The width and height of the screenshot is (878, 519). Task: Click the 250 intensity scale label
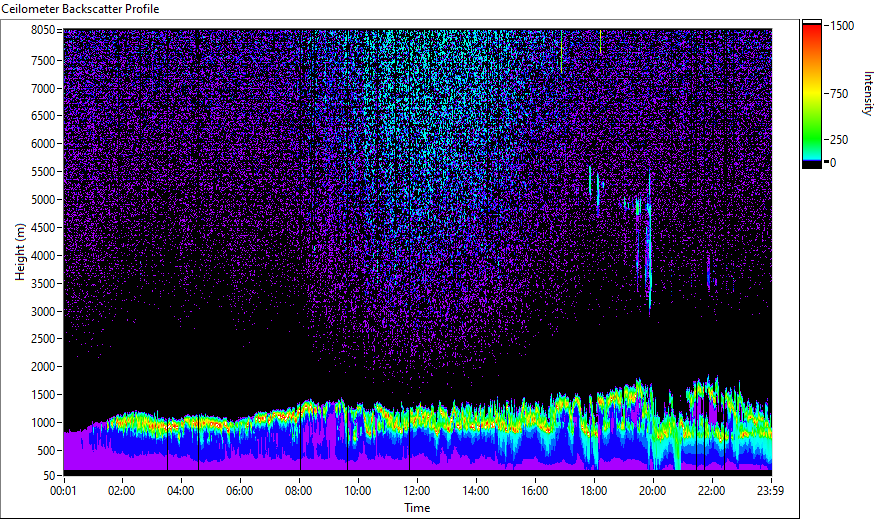839,140
